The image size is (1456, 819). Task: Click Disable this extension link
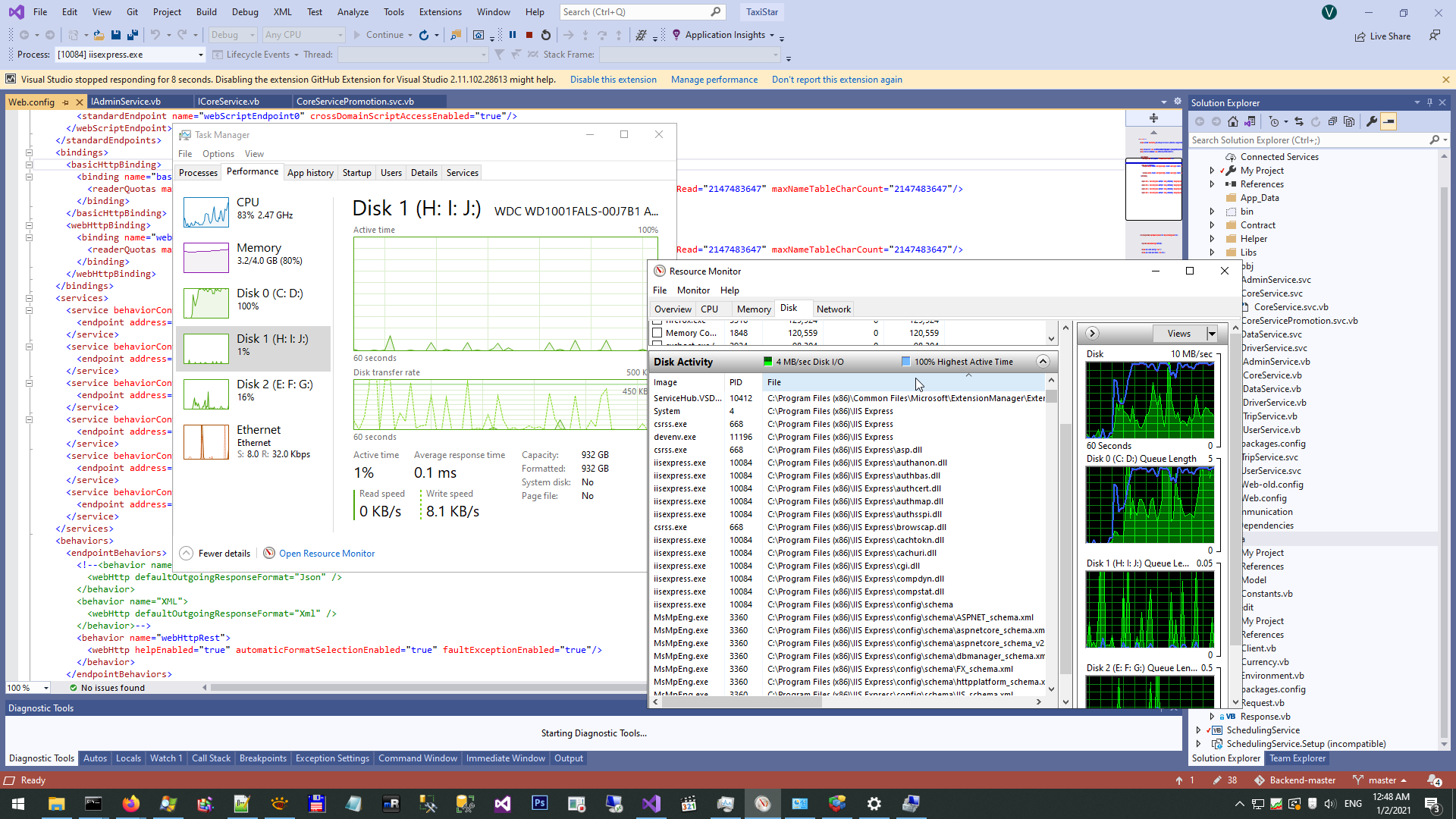613,80
